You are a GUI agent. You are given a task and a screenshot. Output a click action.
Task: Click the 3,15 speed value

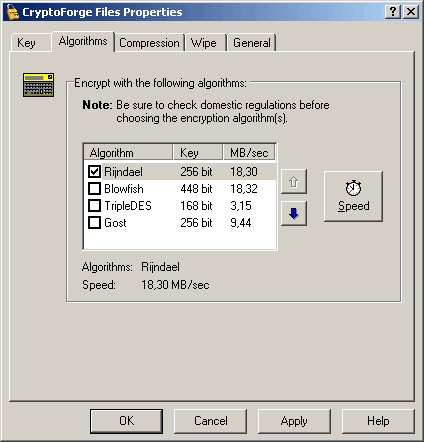241,206
